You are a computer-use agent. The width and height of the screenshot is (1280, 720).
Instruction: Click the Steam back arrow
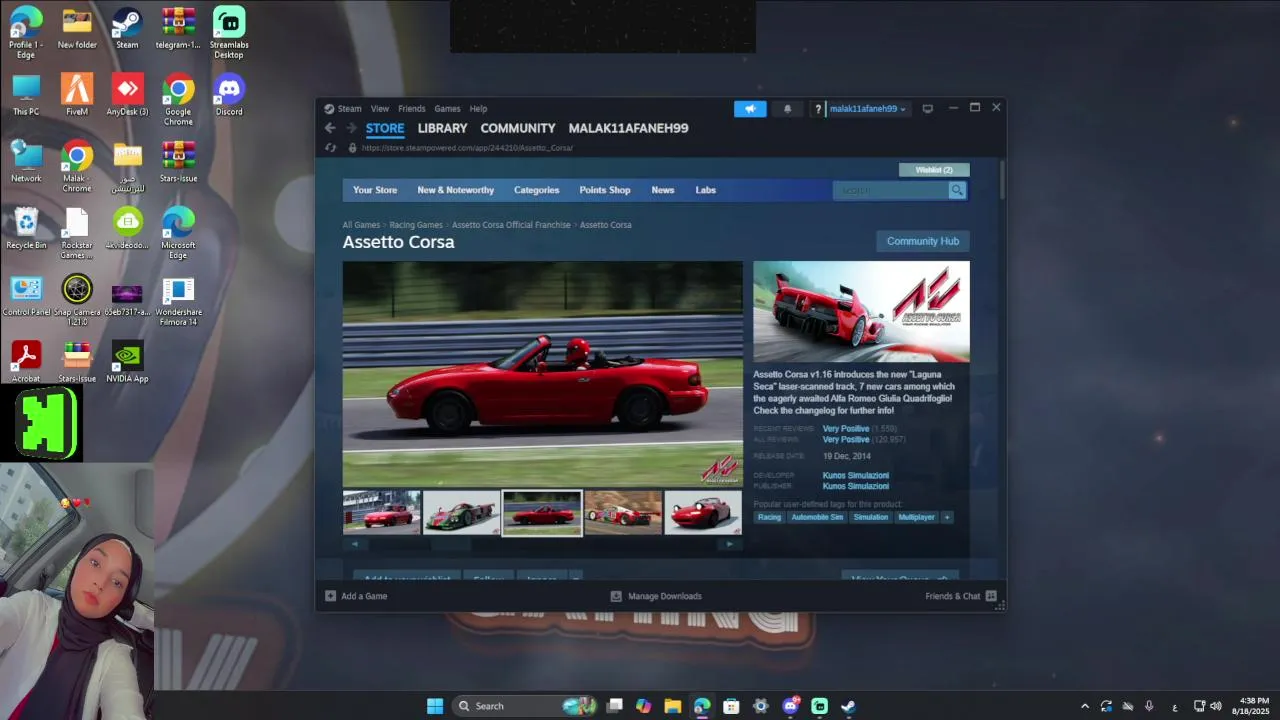pyautogui.click(x=330, y=128)
